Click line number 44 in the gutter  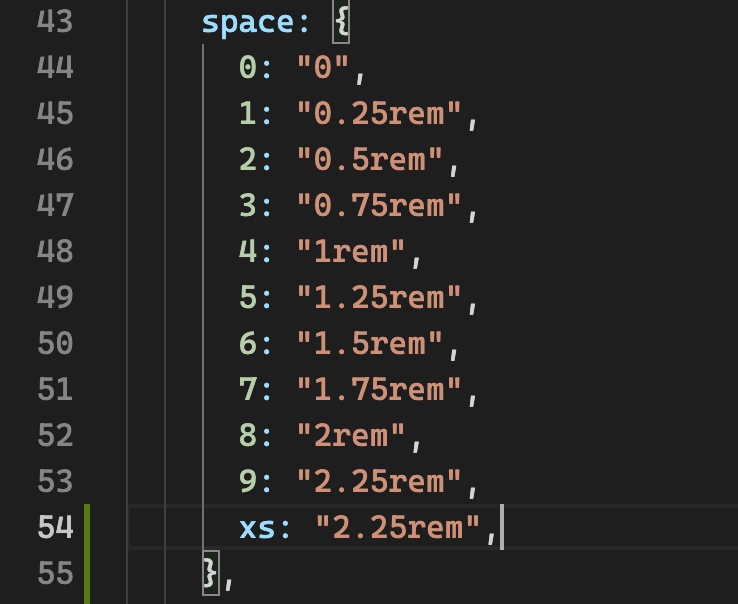[x=55, y=67]
